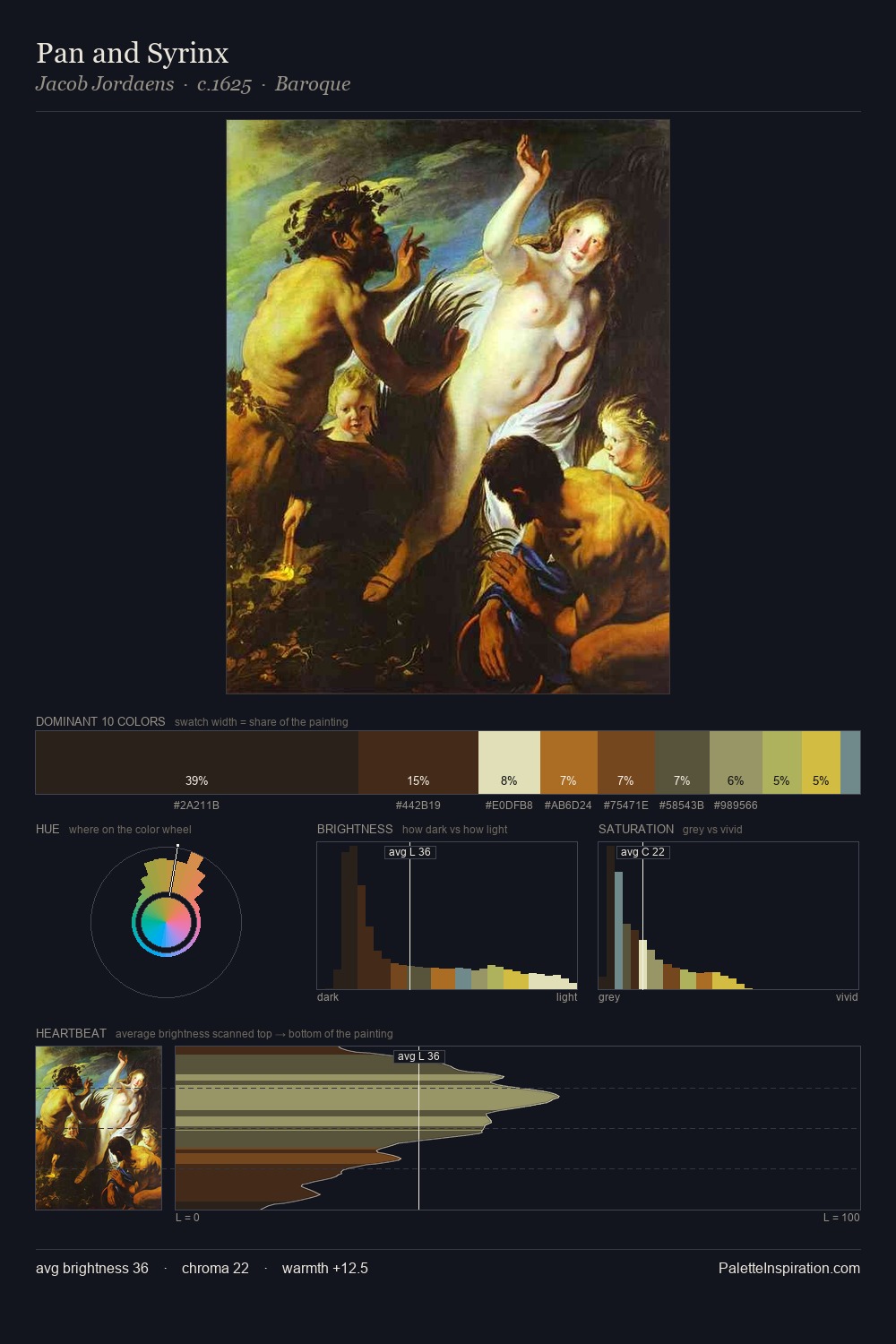Click the caption 'how dark vs how light'
896x1344 pixels.
point(454,830)
